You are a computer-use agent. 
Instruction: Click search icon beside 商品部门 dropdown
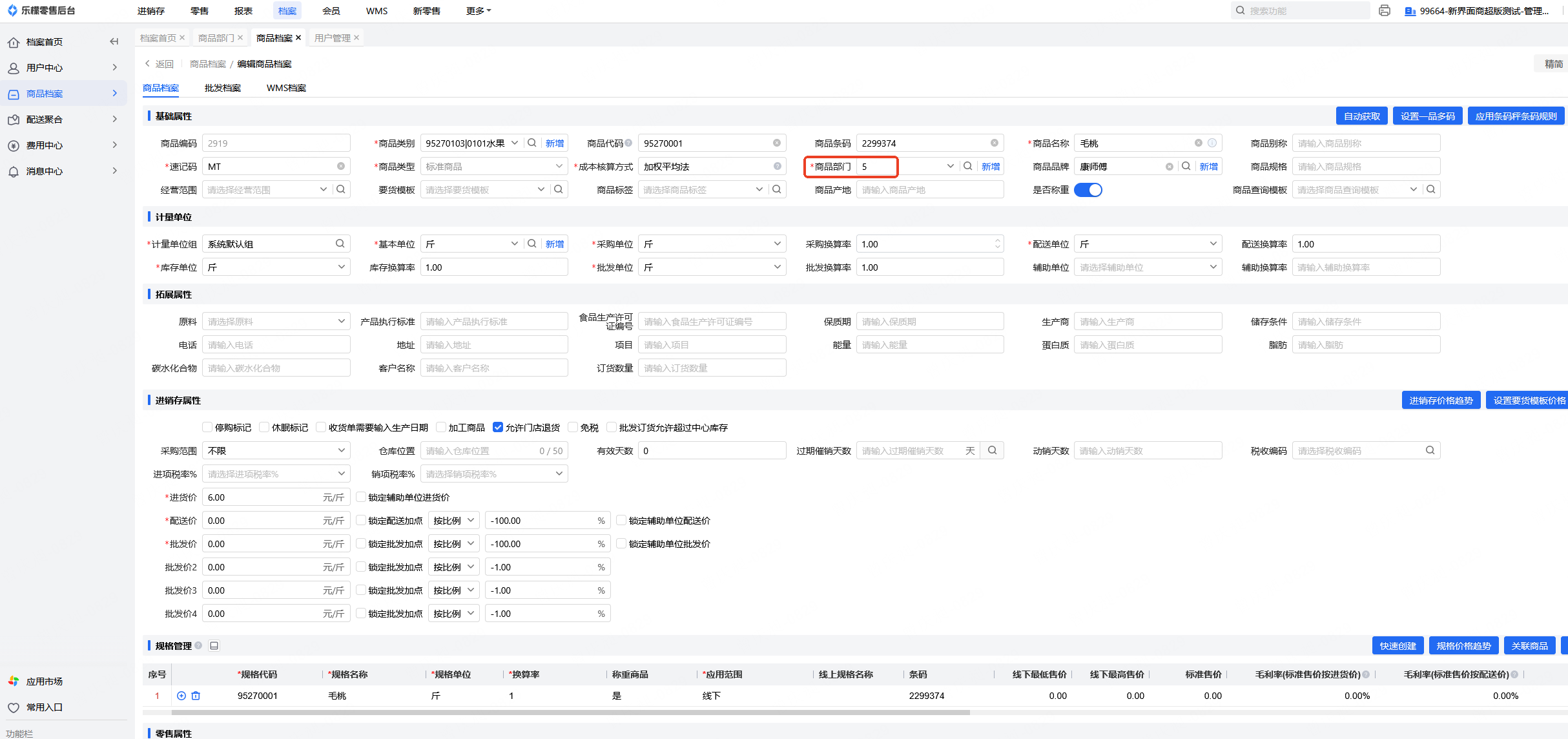(x=967, y=166)
